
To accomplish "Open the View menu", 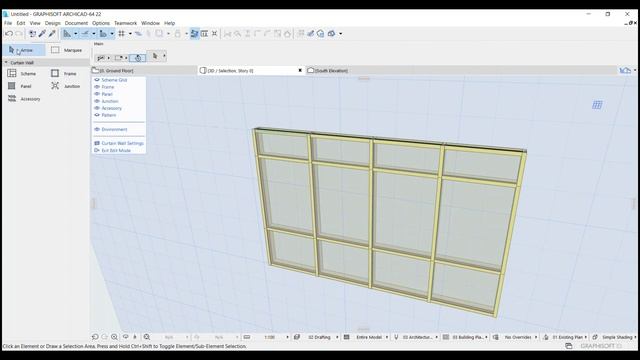I will [35, 23].
